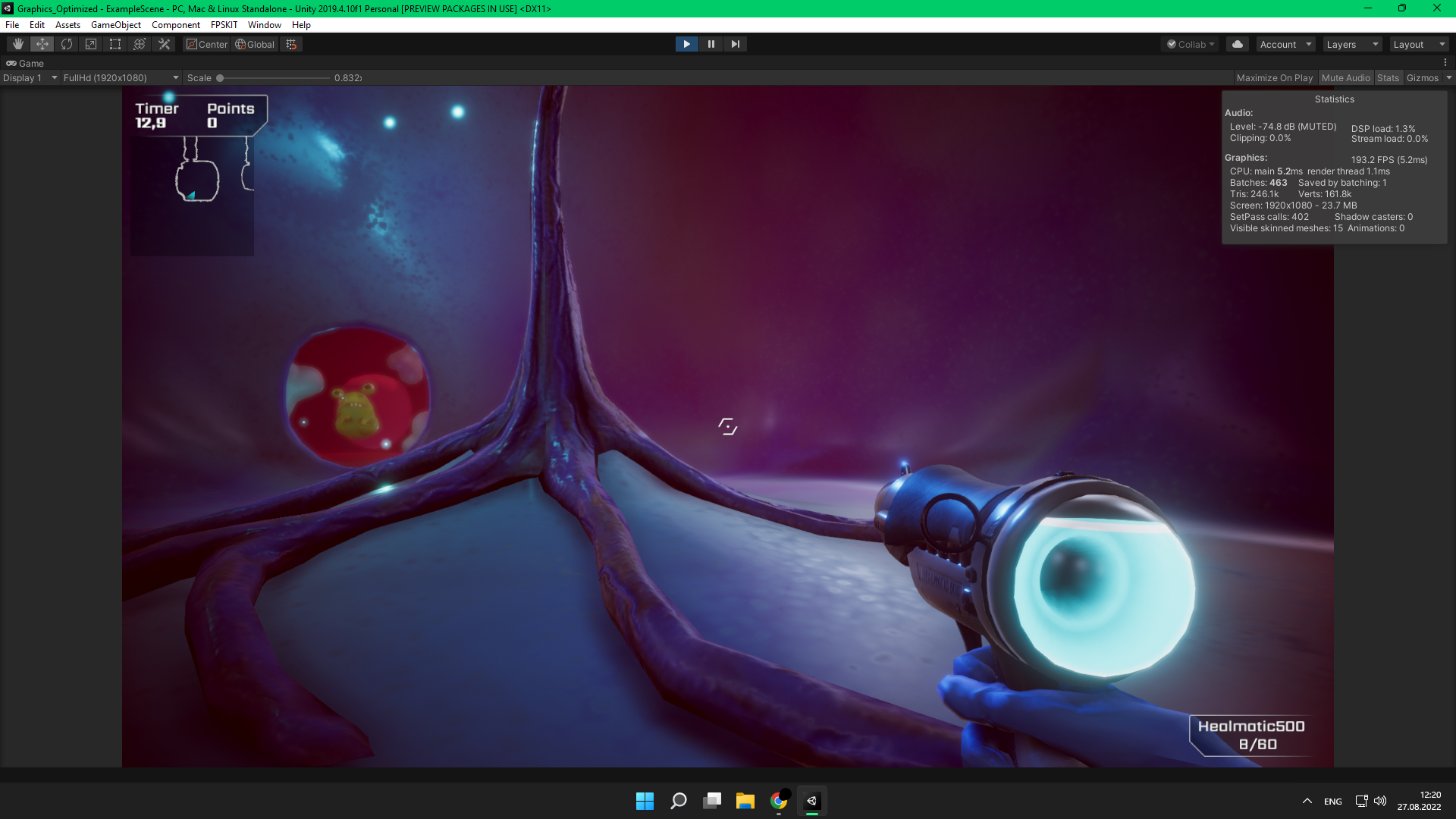The height and width of the screenshot is (819, 1456).
Task: Open Chrome from the taskbar
Action: pyautogui.click(x=779, y=801)
